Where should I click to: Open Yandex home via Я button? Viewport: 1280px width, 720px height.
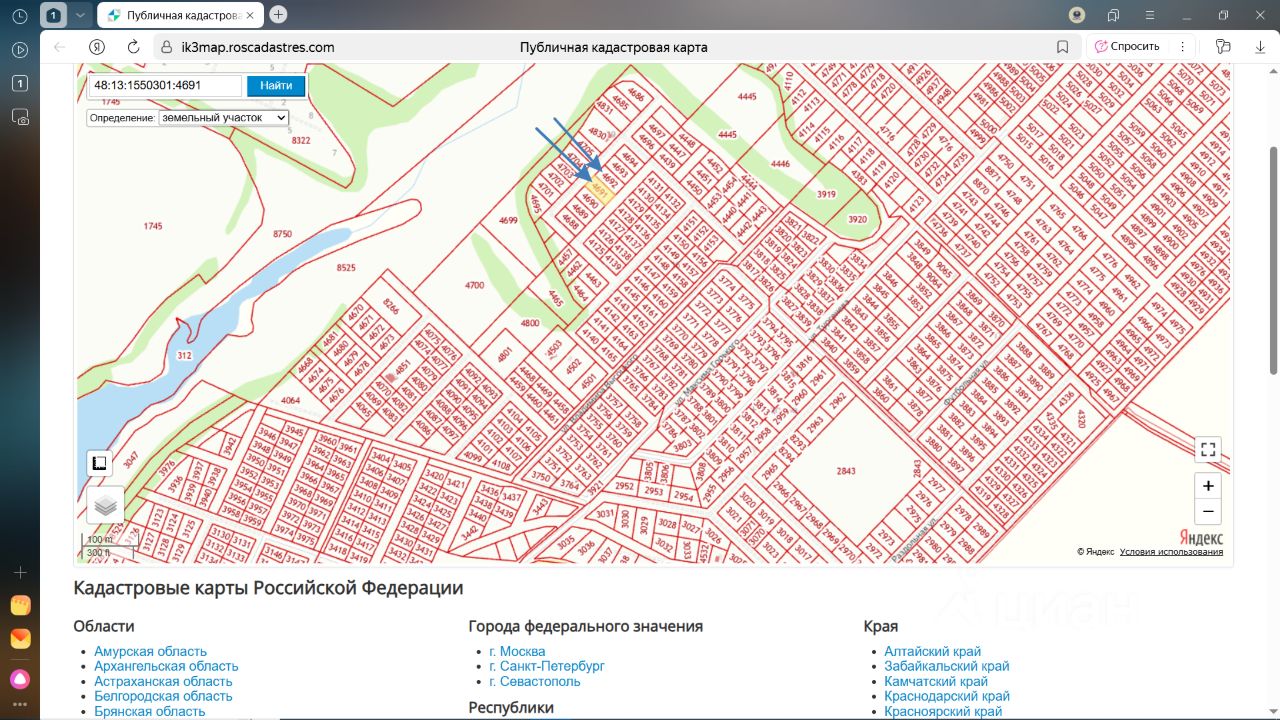97,47
